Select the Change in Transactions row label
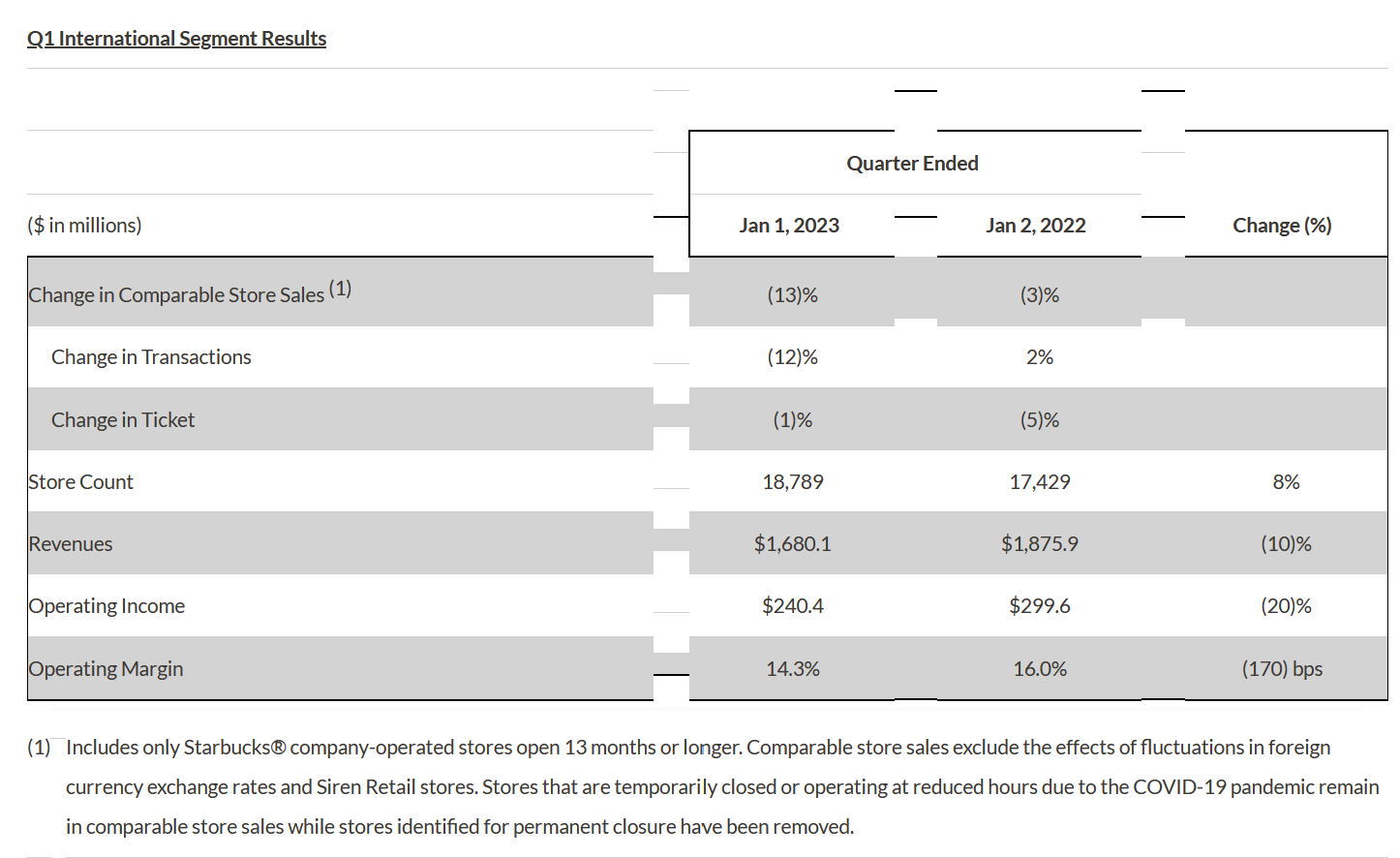Screen dimensions: 1400x858 coord(151,357)
